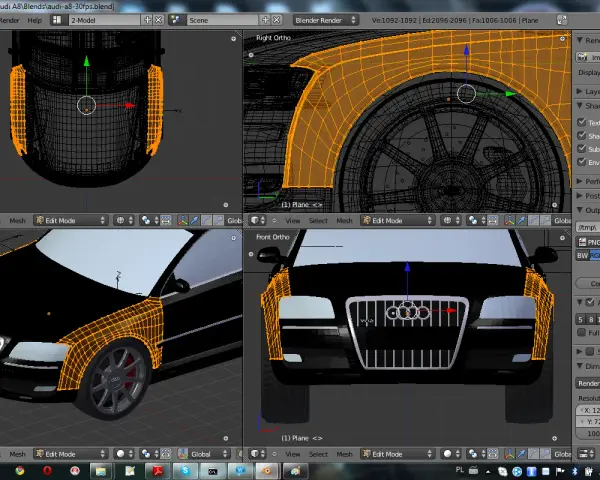Toggle 3D manipulator in perspective viewport header

pyautogui.click(x=183, y=454)
